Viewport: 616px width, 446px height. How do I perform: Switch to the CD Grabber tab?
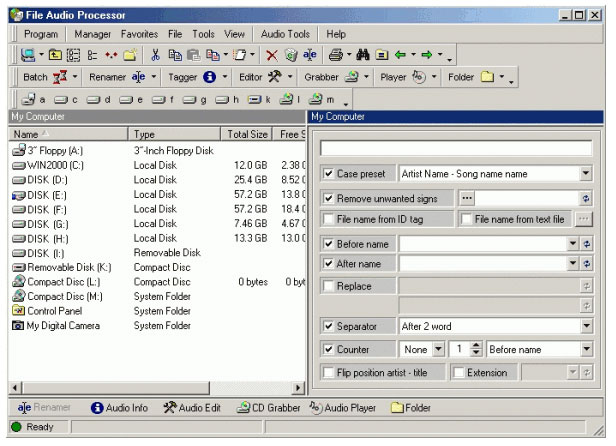click(x=269, y=408)
